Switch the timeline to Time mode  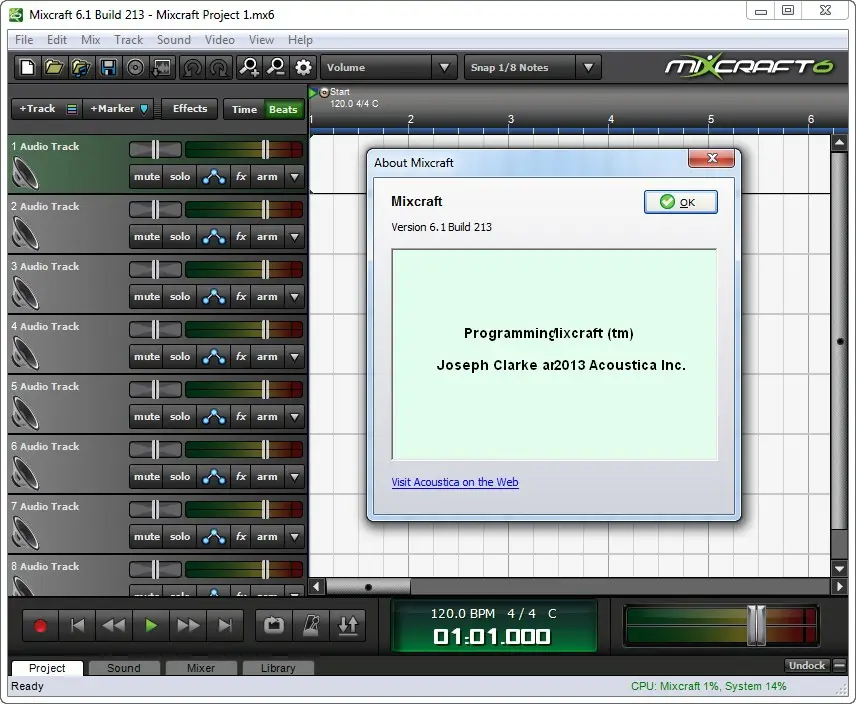click(244, 109)
